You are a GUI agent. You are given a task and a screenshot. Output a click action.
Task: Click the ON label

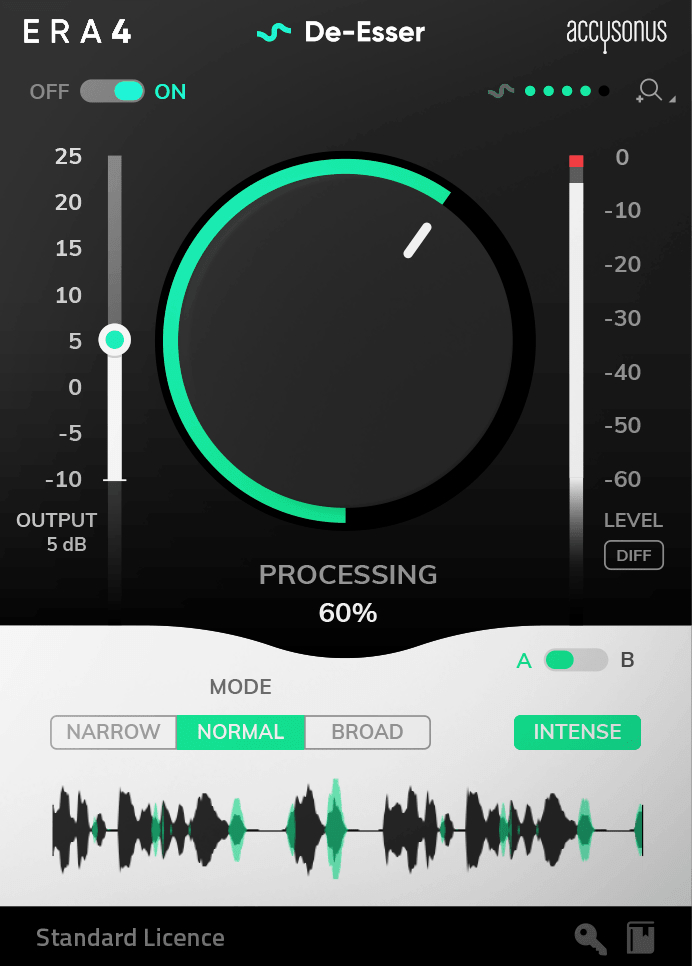170,92
